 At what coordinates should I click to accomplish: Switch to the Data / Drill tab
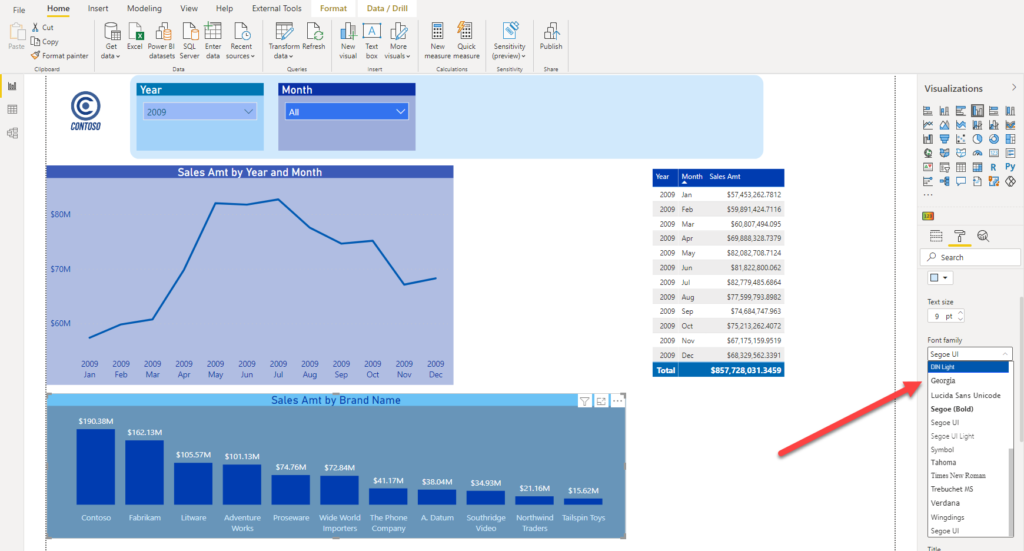[x=387, y=8]
